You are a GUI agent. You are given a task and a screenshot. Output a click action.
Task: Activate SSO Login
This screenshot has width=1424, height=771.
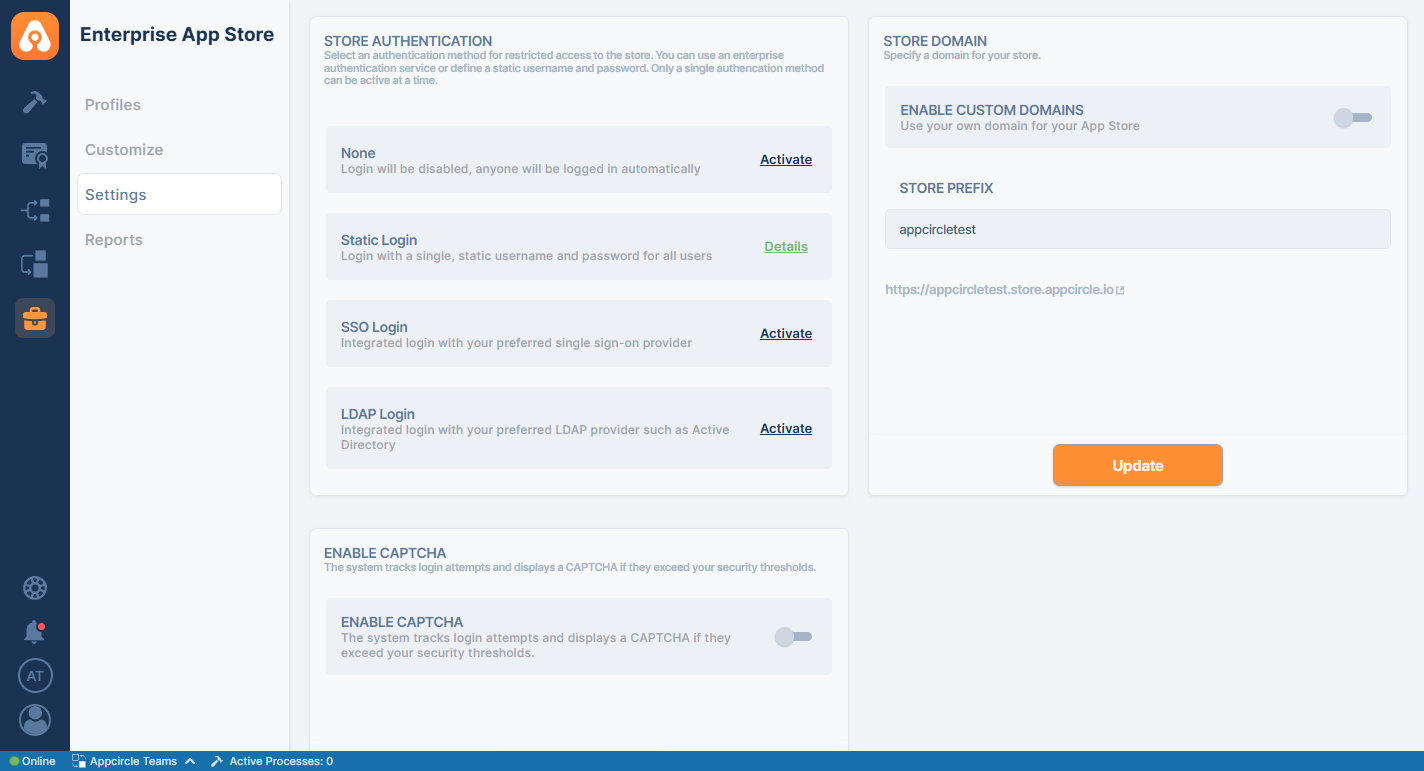click(x=786, y=334)
